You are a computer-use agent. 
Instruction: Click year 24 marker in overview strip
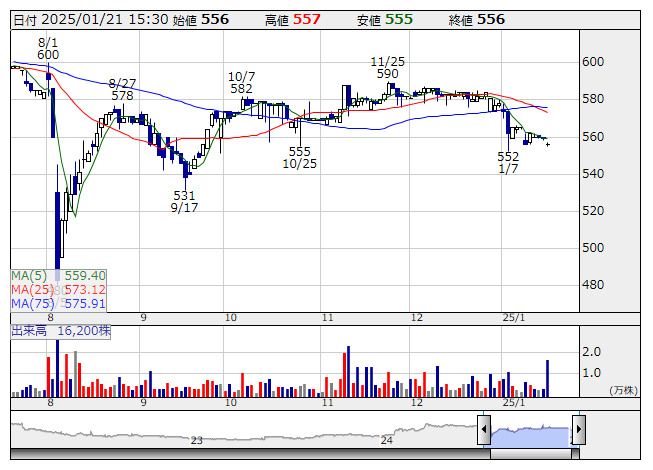point(386,440)
